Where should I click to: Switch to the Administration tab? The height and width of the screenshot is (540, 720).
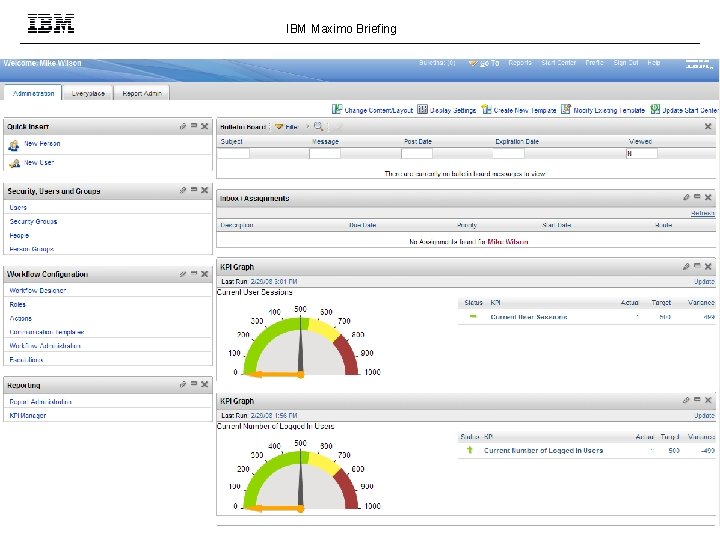coord(33,93)
